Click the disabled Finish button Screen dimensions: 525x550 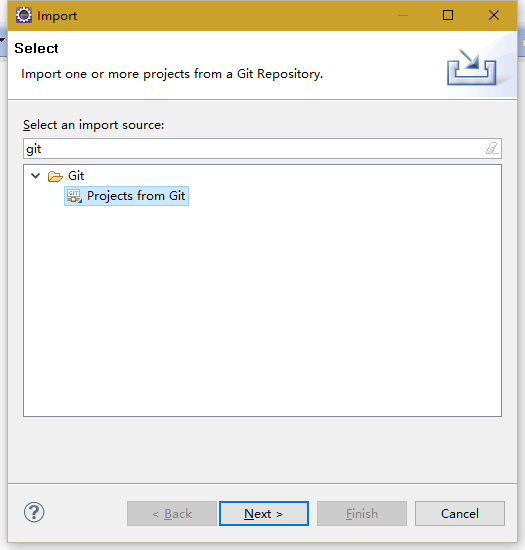pyautogui.click(x=362, y=514)
